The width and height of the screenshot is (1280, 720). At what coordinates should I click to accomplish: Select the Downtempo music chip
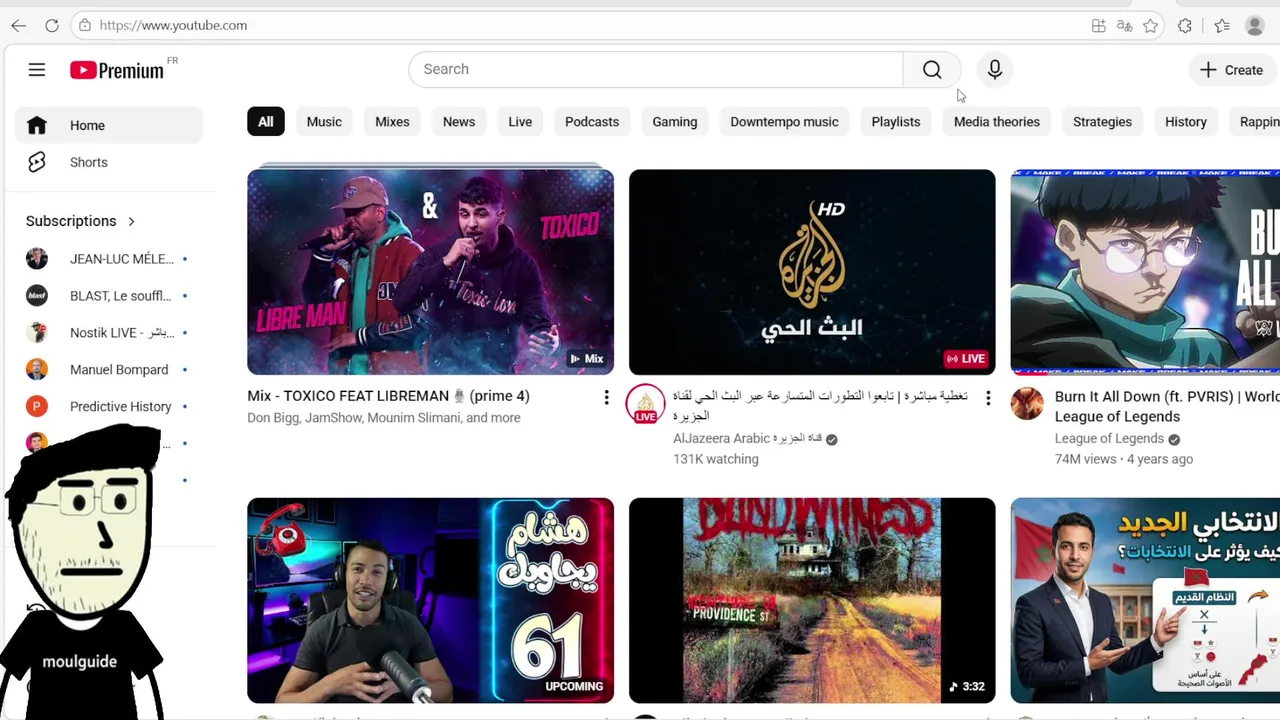[x=784, y=122]
